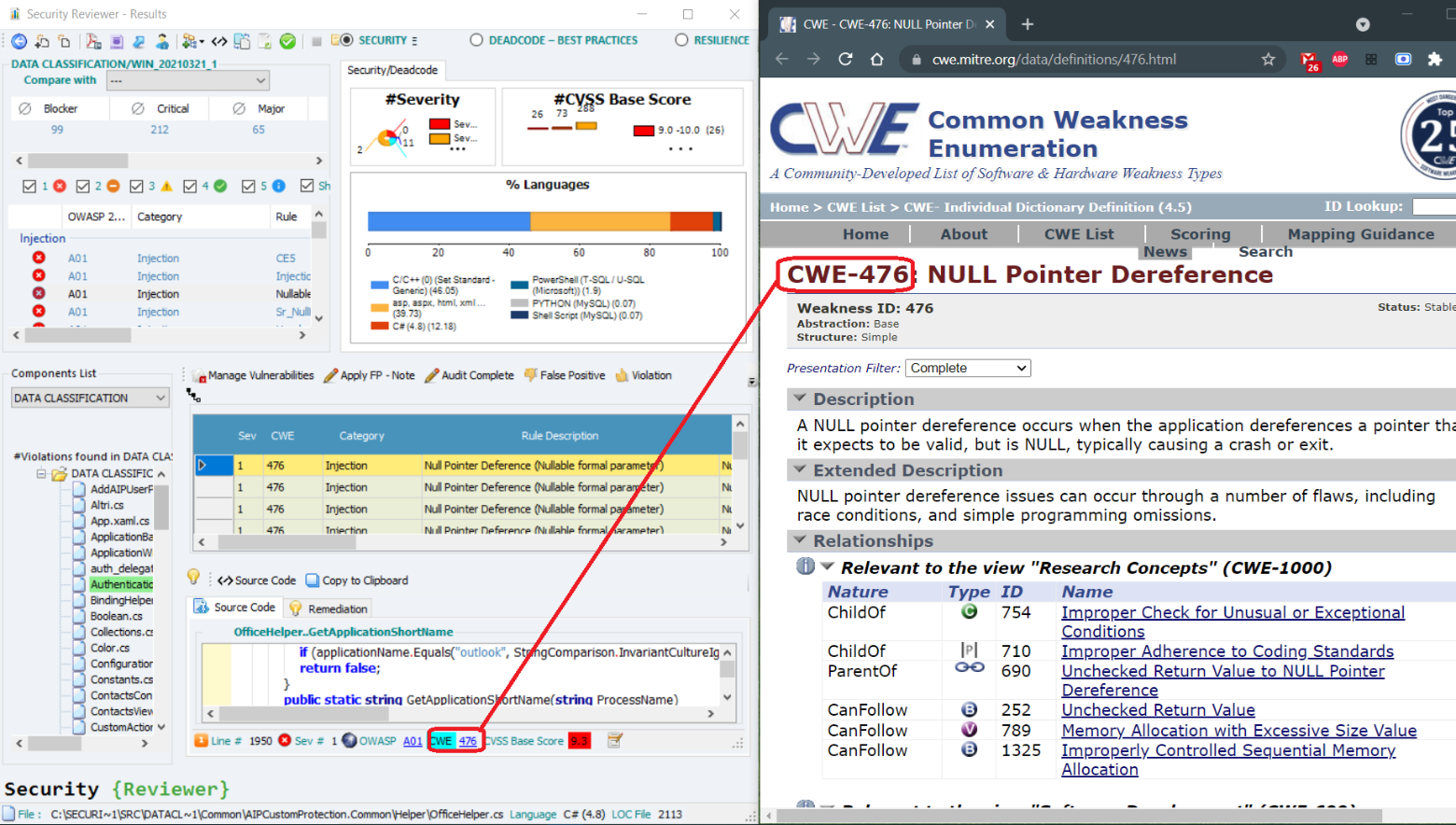Toggle severity 5 info checkbox filter
Image resolution: width=1456 pixels, height=825 pixels.
(248, 186)
